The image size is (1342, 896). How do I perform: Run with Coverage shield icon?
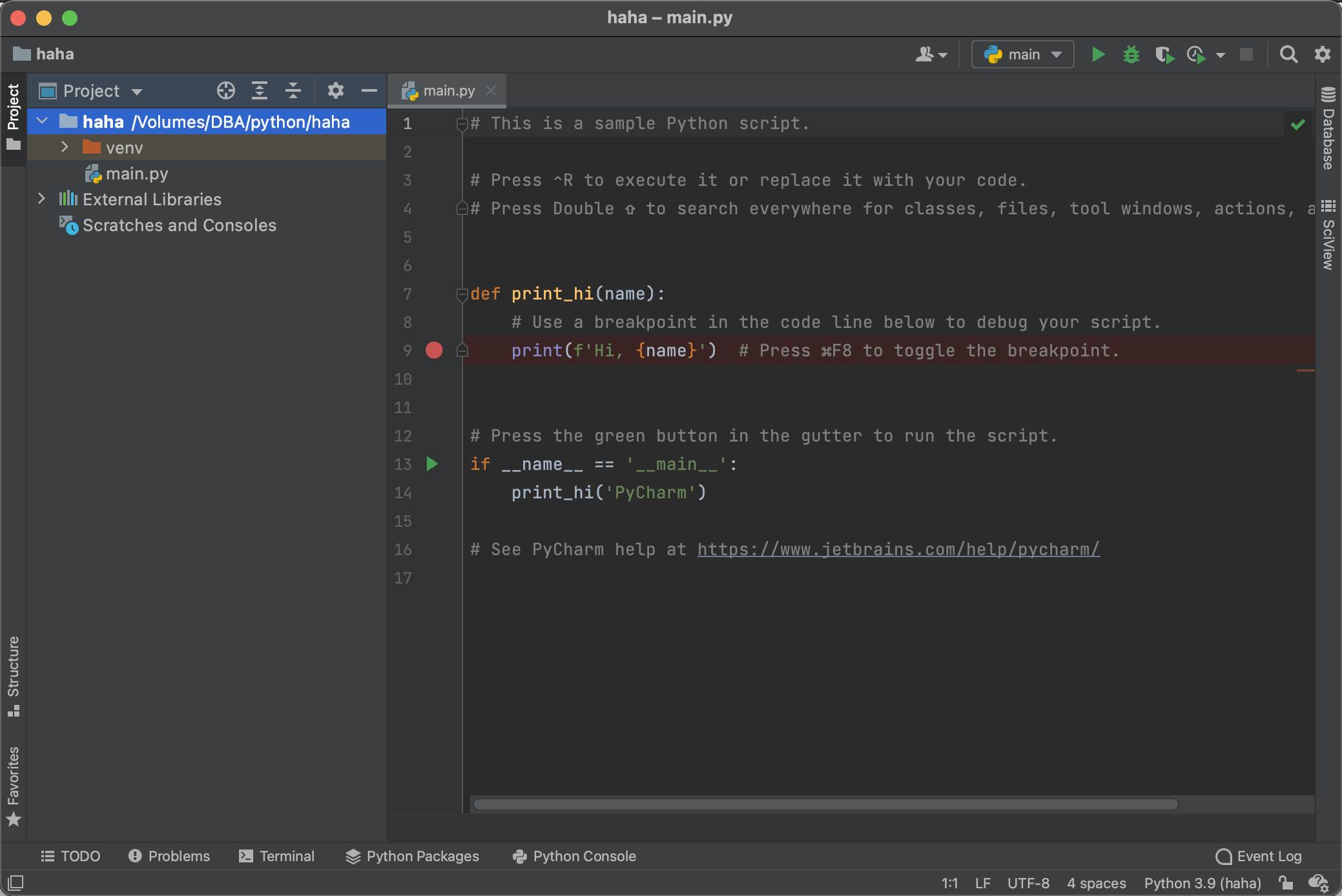tap(1164, 54)
